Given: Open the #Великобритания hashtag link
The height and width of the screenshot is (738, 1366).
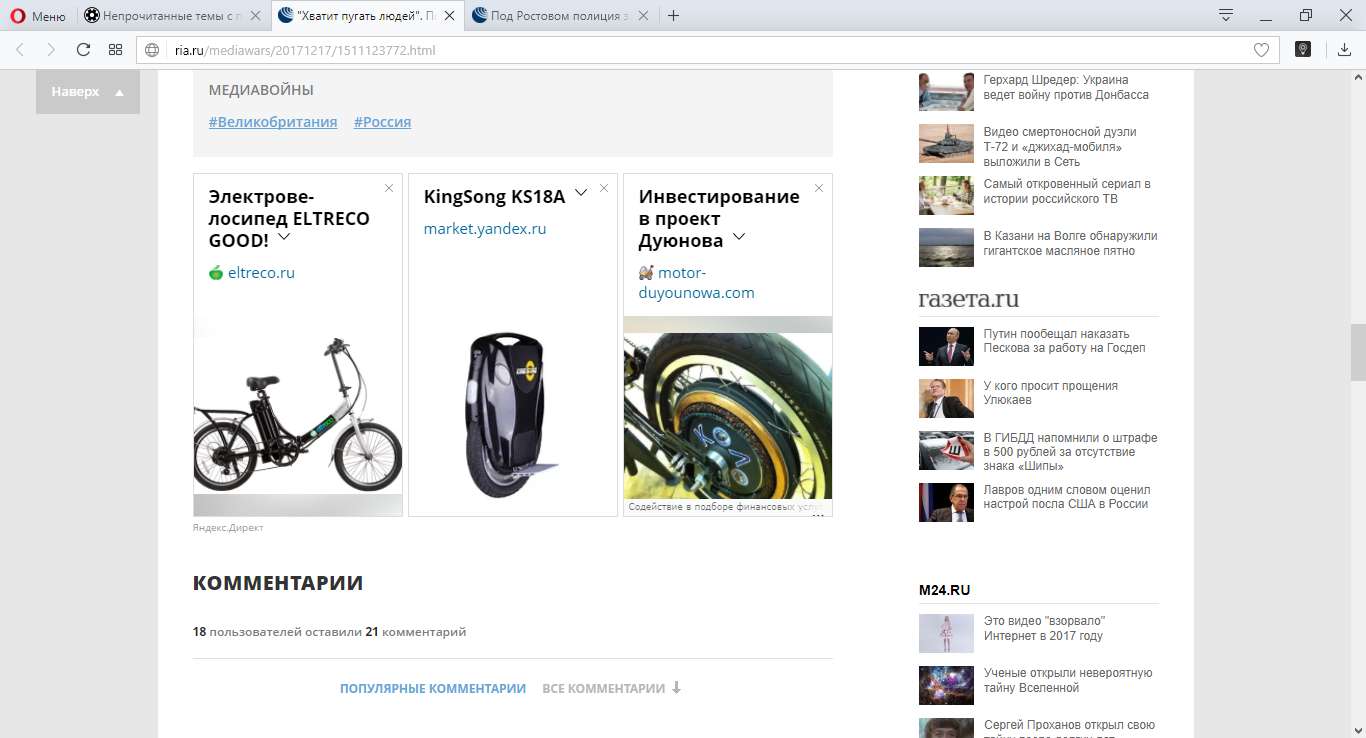Looking at the screenshot, I should coord(273,122).
